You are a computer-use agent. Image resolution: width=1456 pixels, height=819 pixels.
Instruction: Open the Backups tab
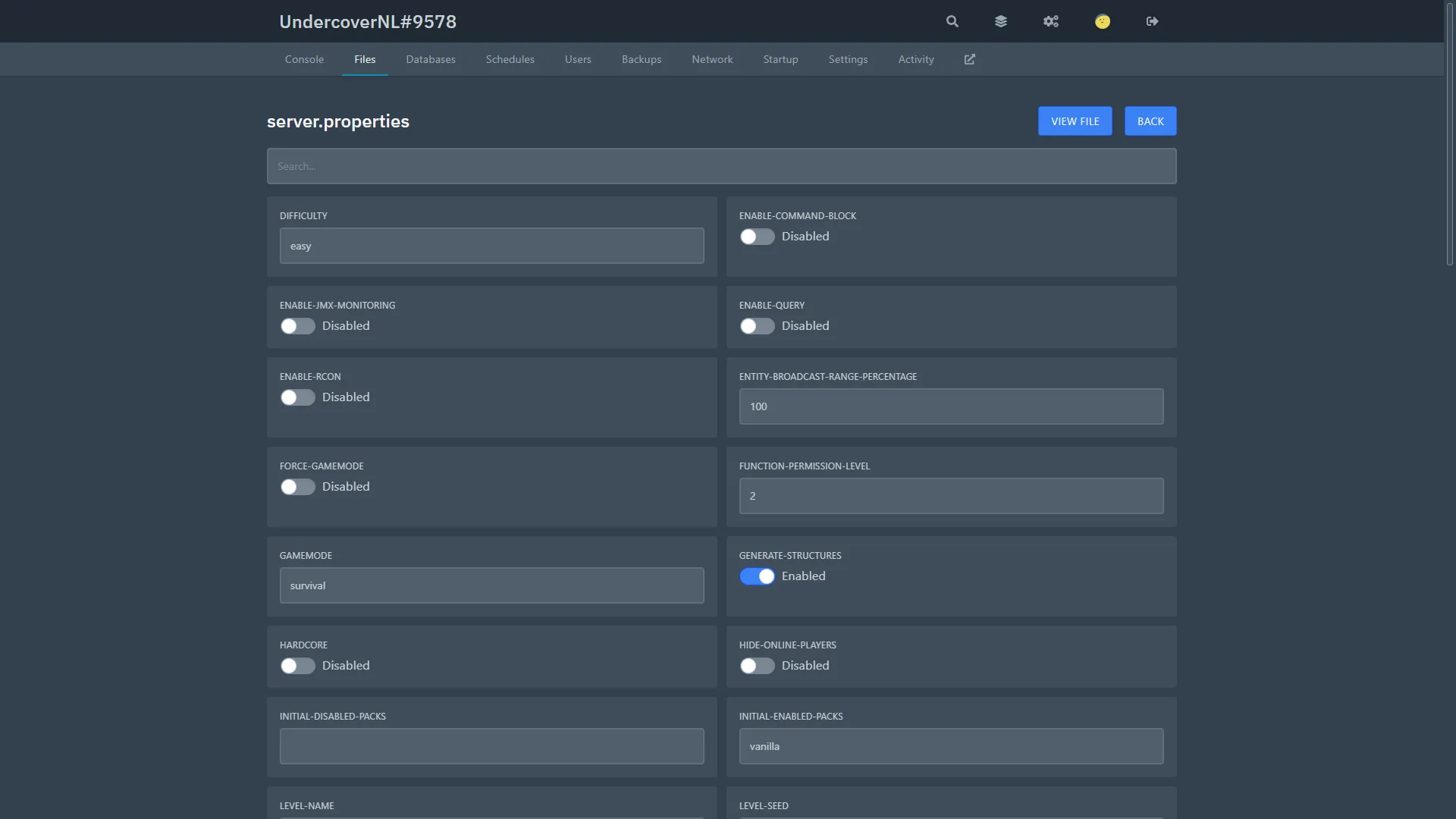641,59
